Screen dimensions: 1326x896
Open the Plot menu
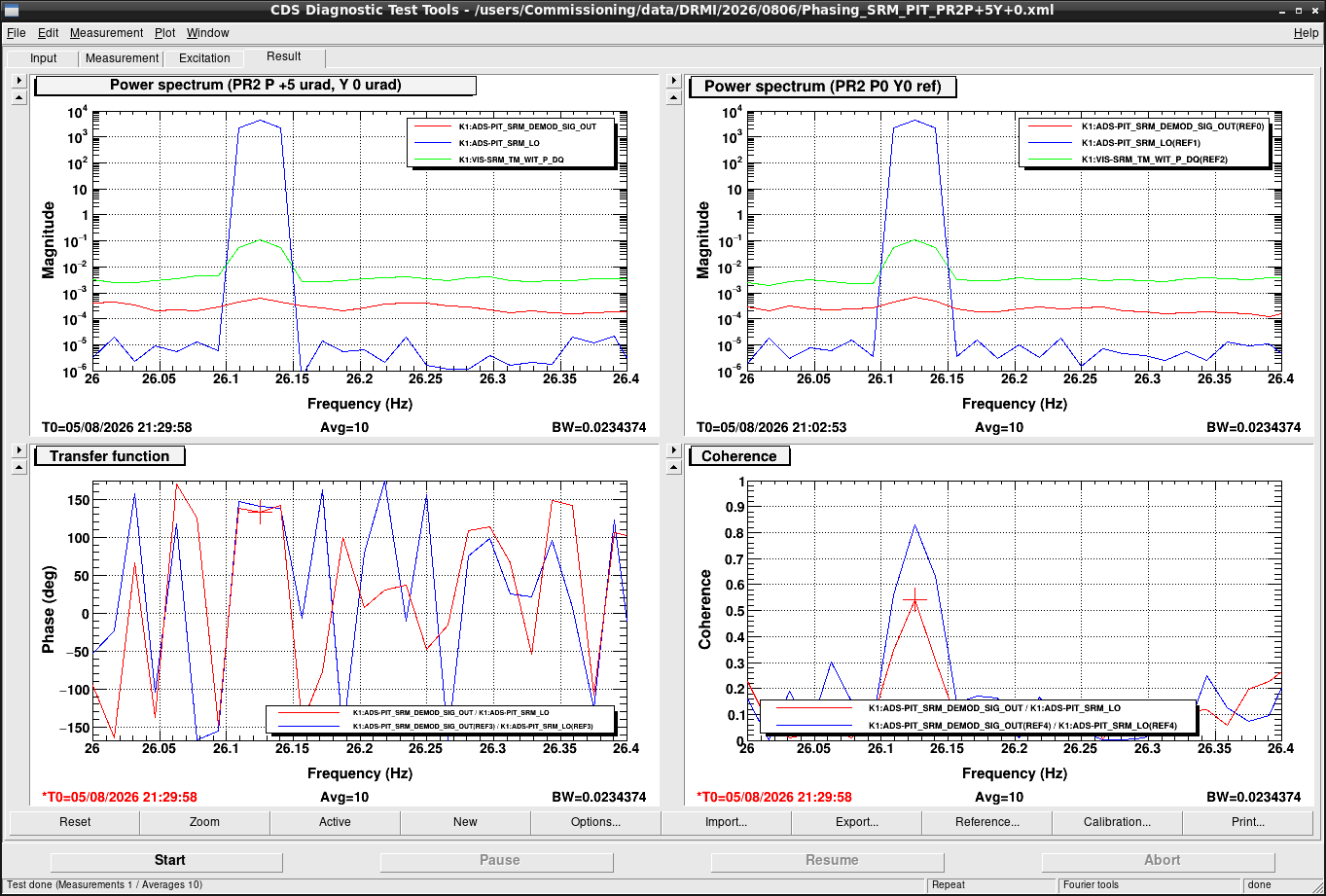[165, 33]
